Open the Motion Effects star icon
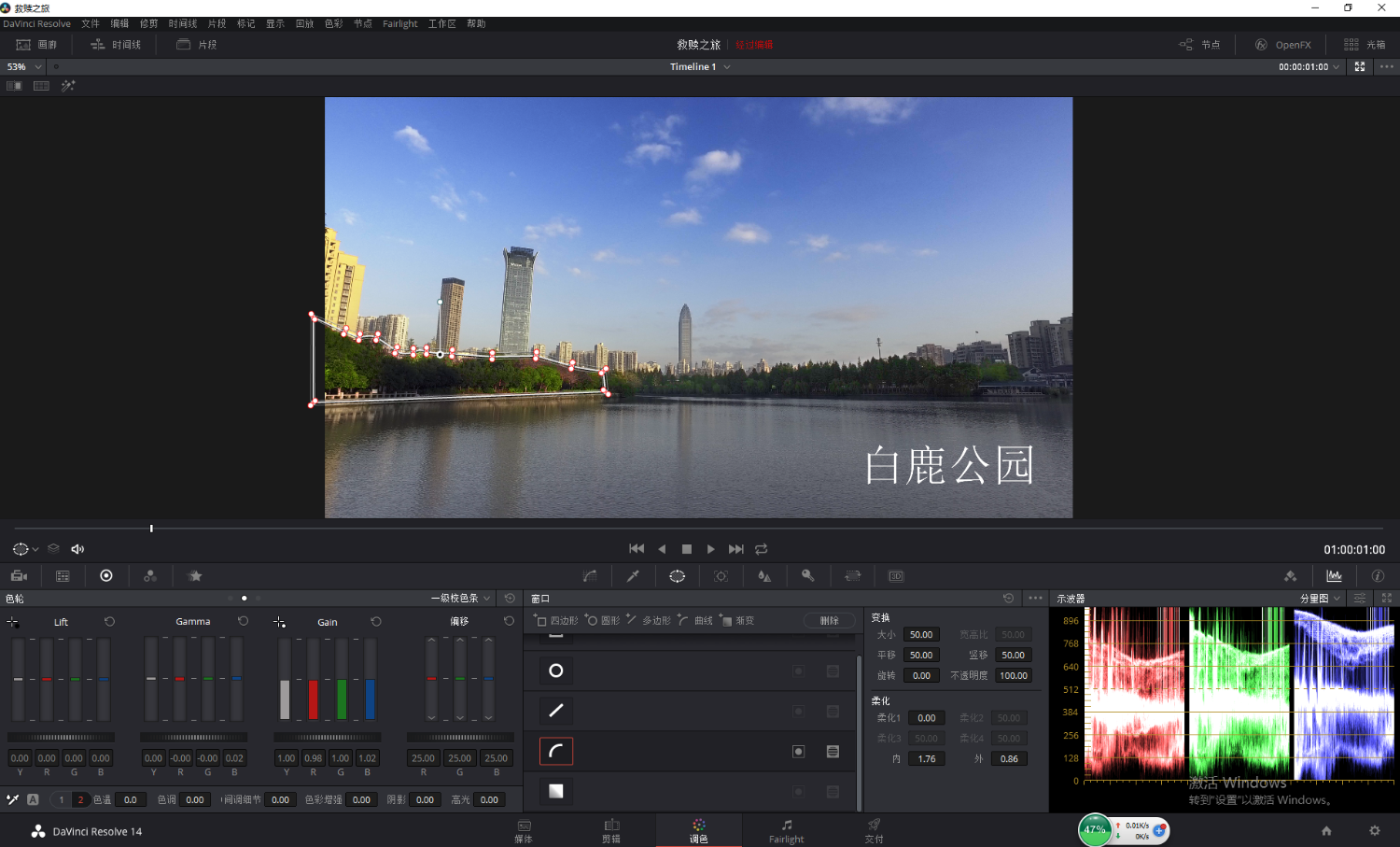Viewport: 1400px width, 847px height. click(x=195, y=576)
